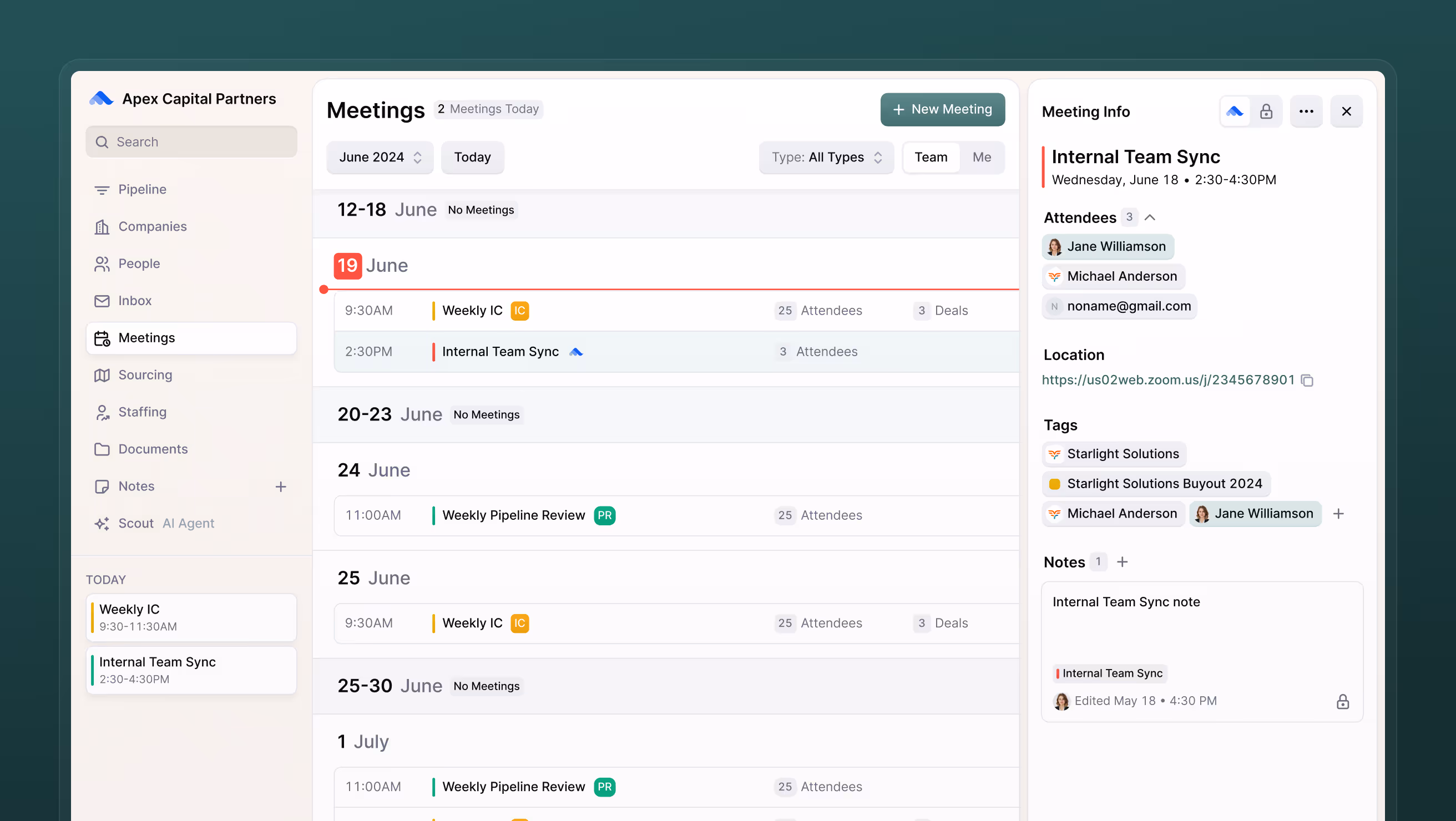The height and width of the screenshot is (821, 1456).
Task: Close the Meeting Info panel
Action: tap(1346, 112)
